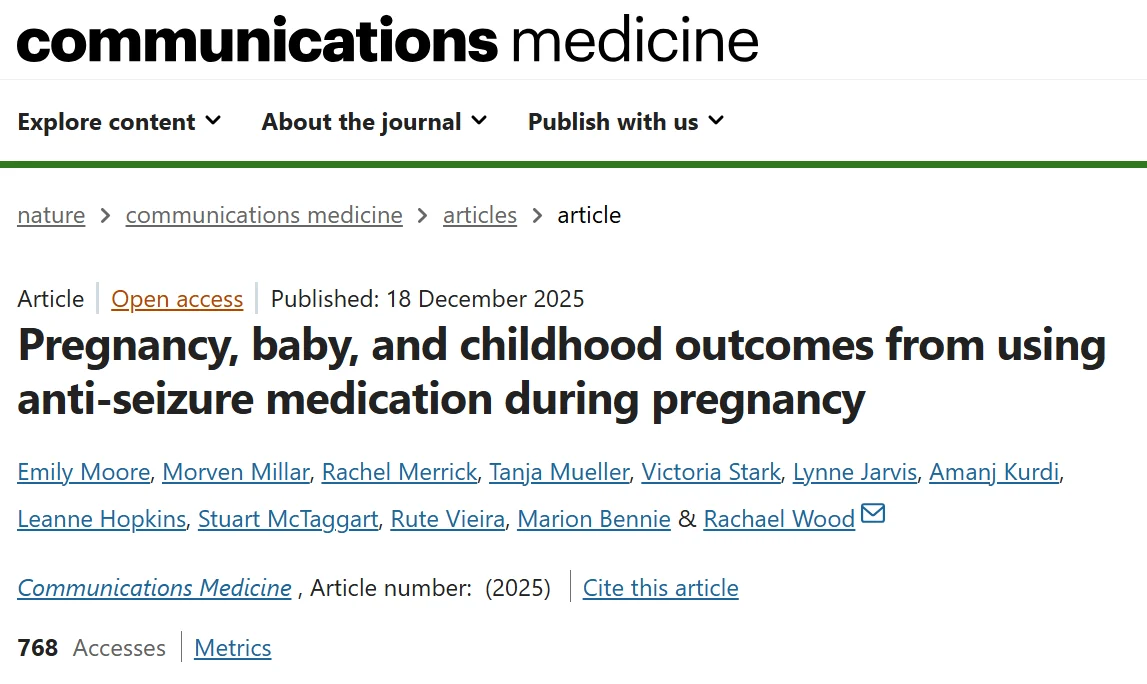View author Tanja Mueller's profile
Viewport: 1147px width, 684px height.
coord(559,472)
